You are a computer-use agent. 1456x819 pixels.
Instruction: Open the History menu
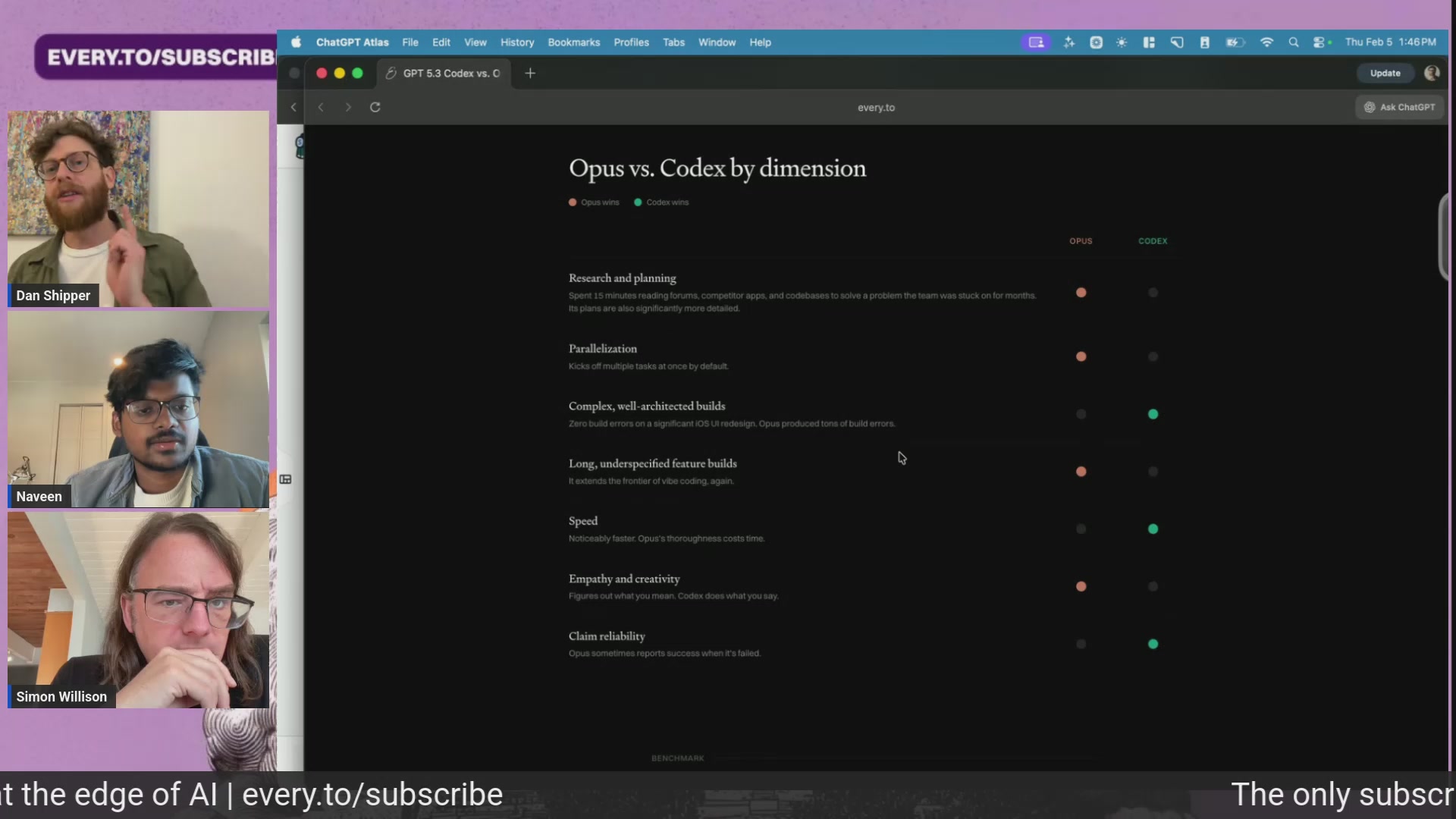pyautogui.click(x=517, y=42)
